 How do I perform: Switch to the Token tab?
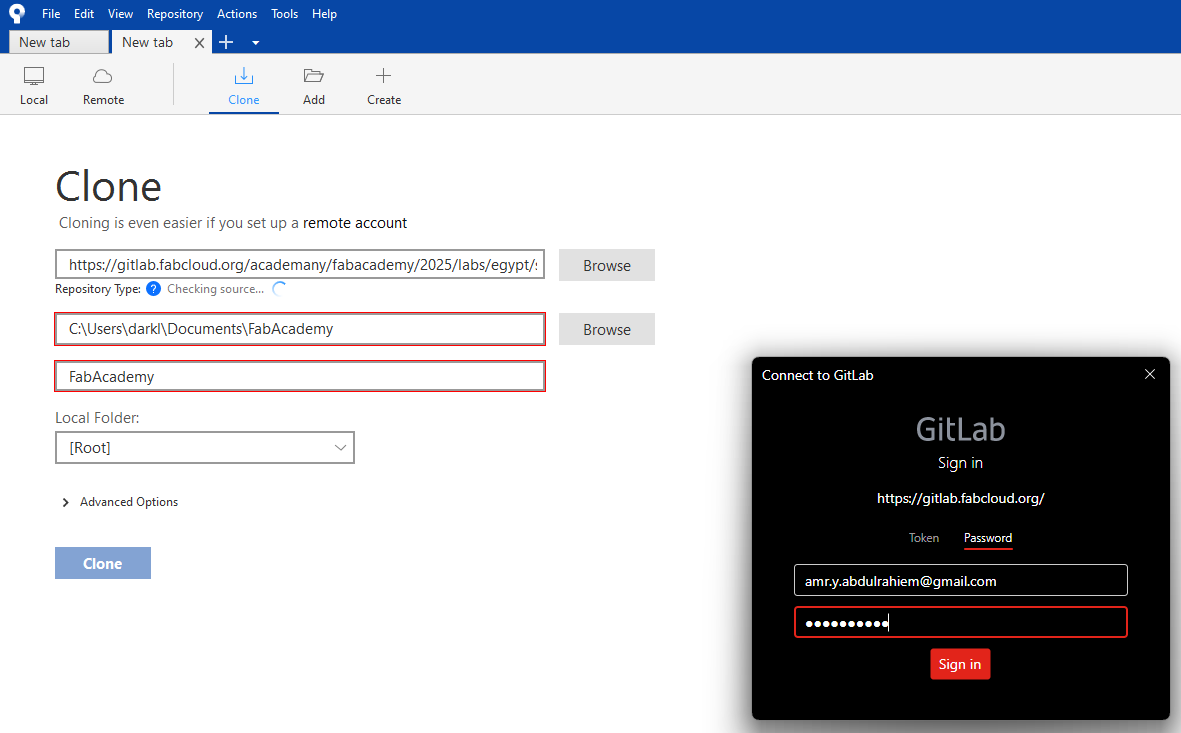click(x=923, y=538)
